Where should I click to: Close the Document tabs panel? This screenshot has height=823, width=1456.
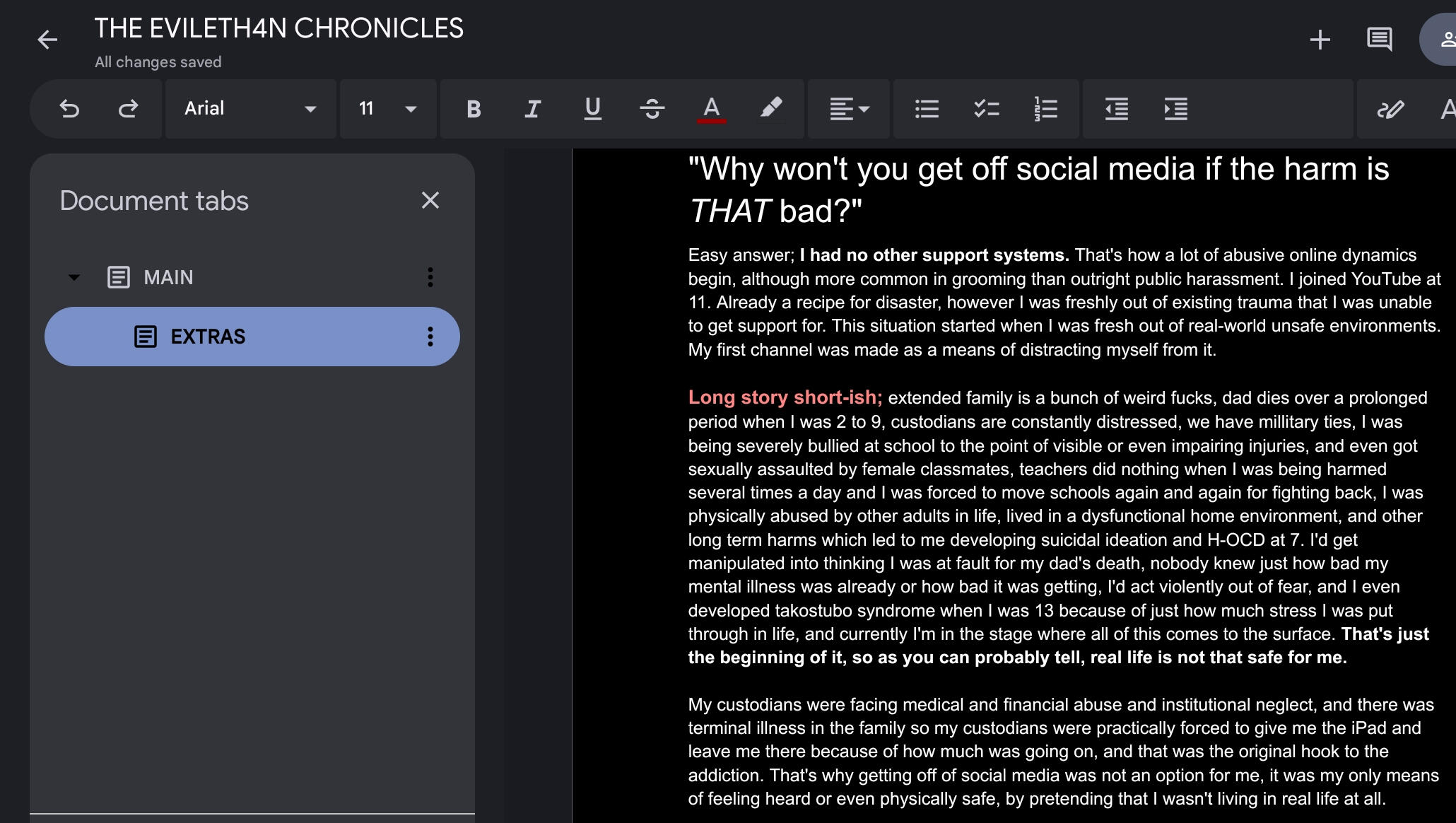pyautogui.click(x=430, y=201)
